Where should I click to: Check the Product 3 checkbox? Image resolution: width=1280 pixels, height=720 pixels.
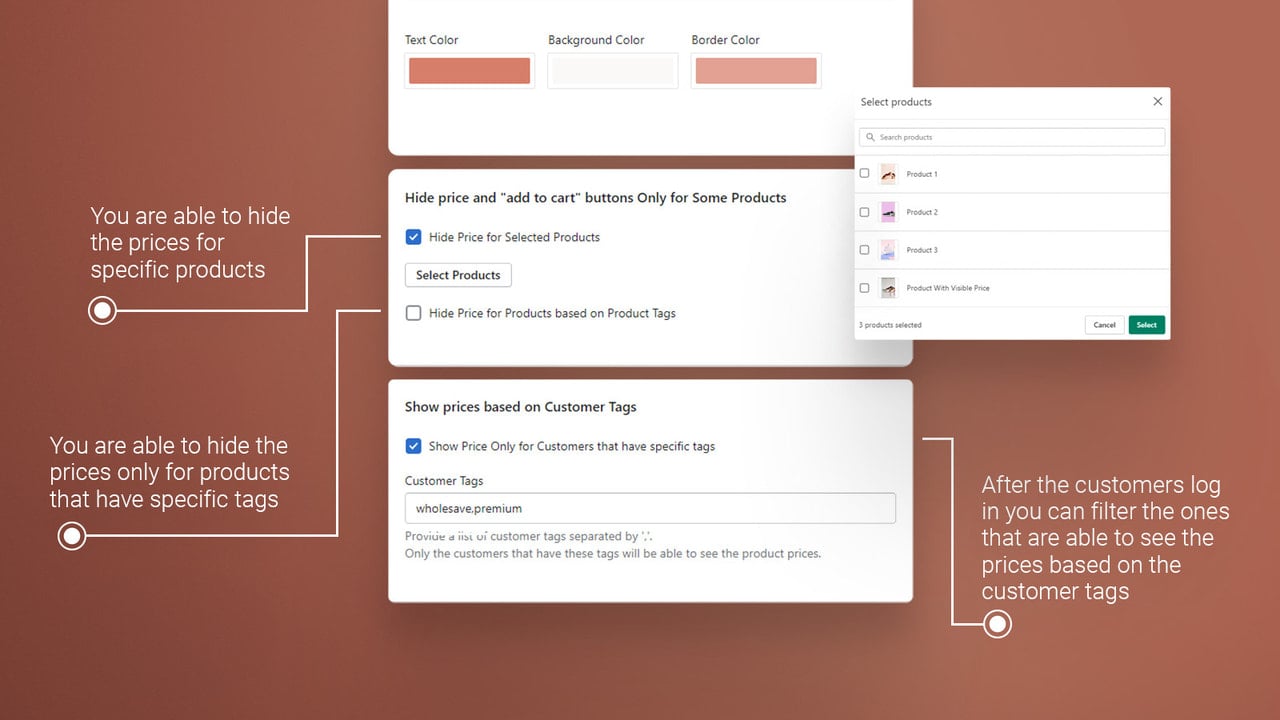pyautogui.click(x=864, y=250)
